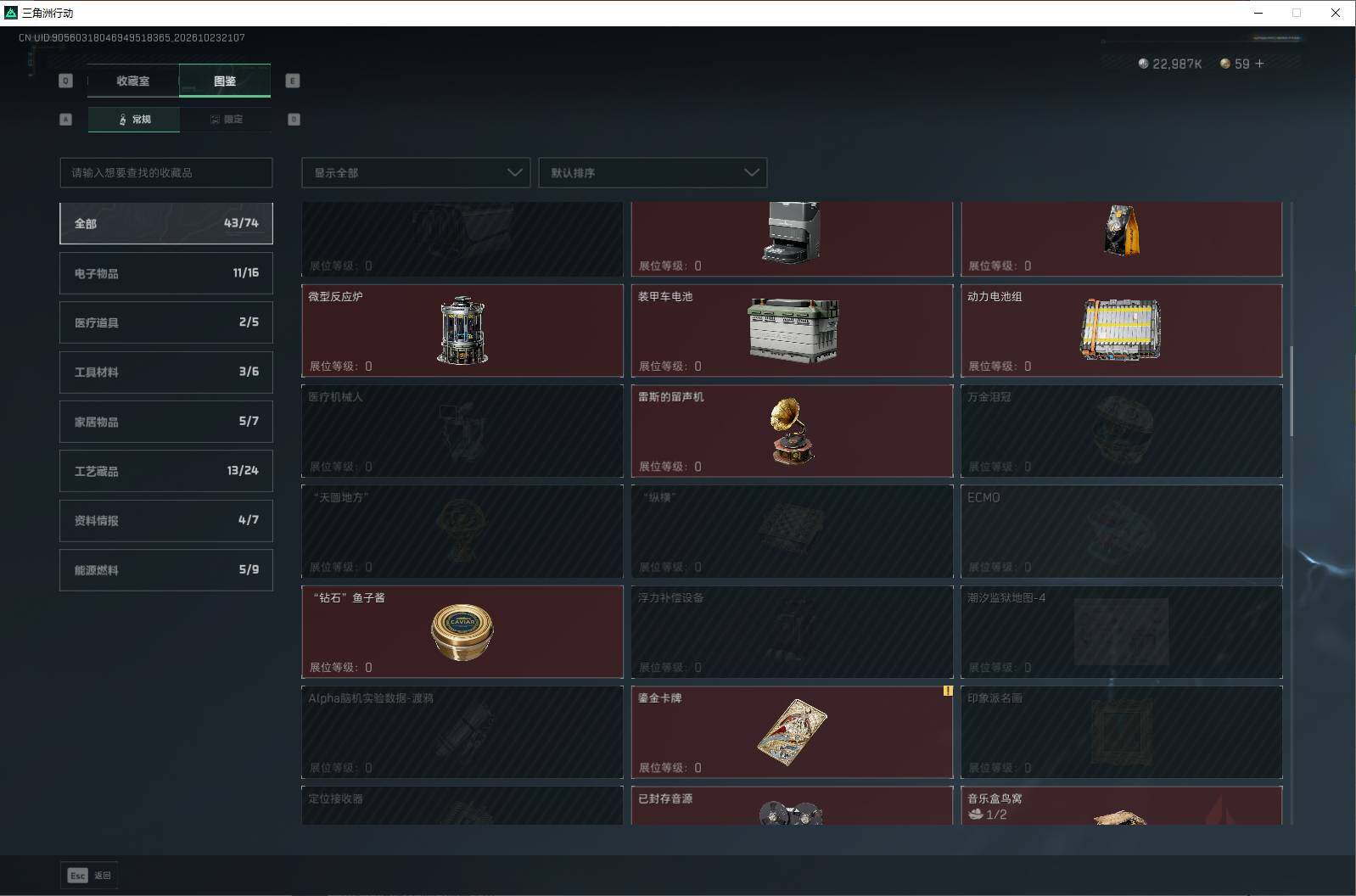
Task: Filter by 家居物品 category
Action: click(166, 422)
